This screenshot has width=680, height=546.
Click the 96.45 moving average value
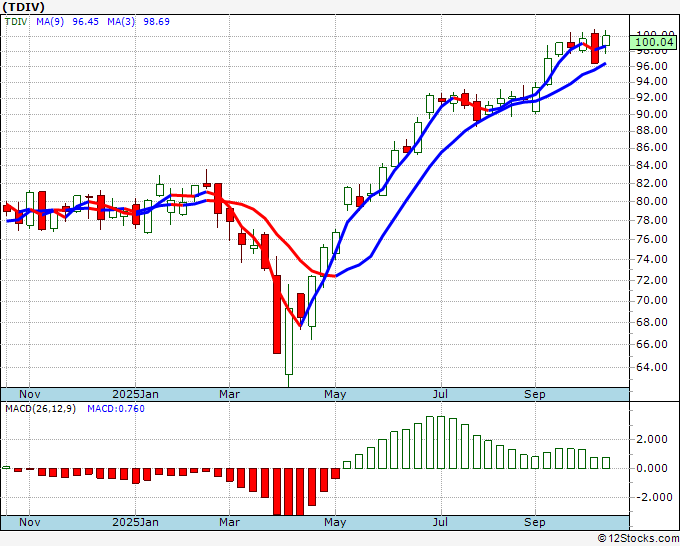[85, 22]
